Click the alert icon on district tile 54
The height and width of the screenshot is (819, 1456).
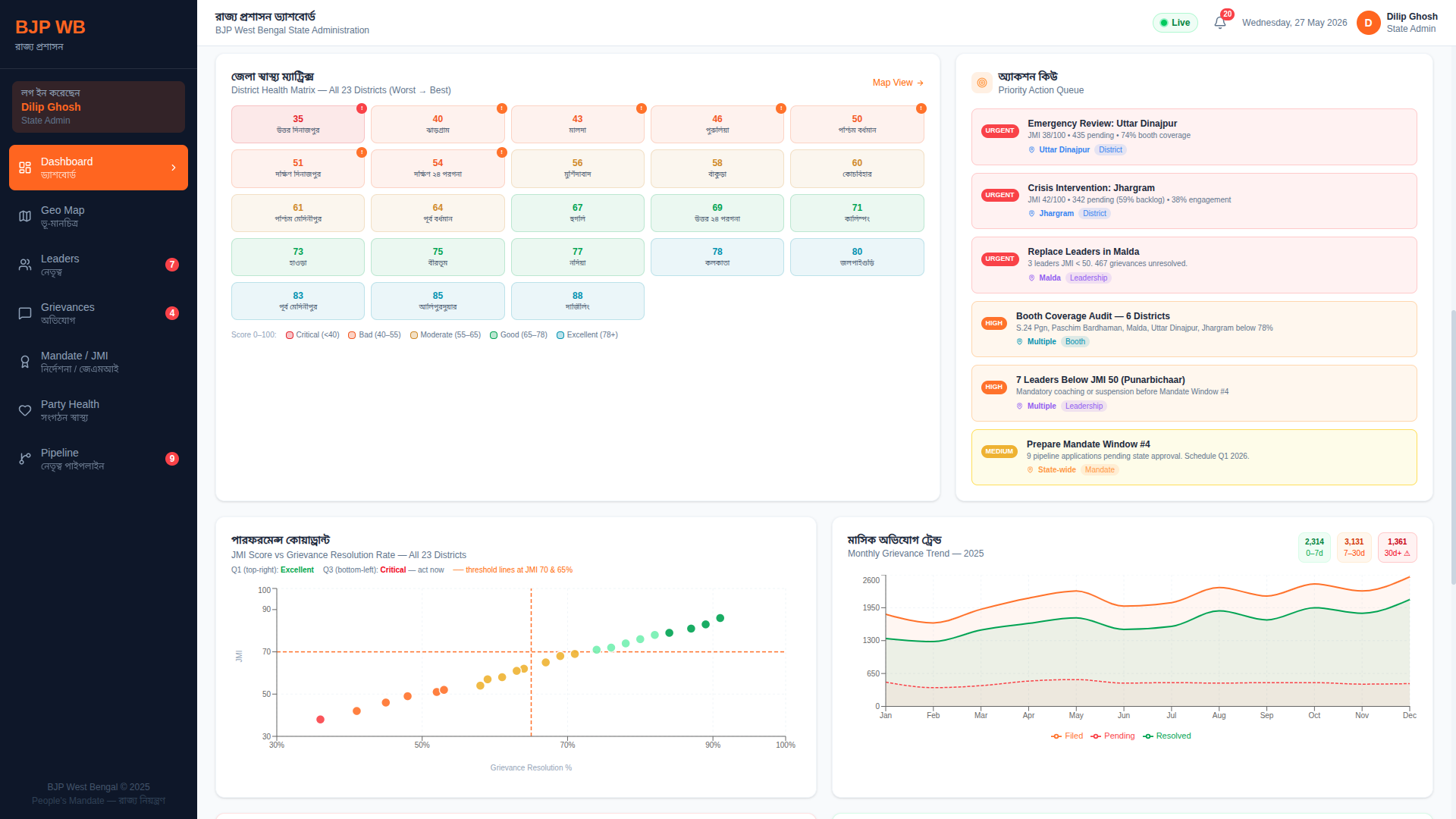[x=501, y=152]
